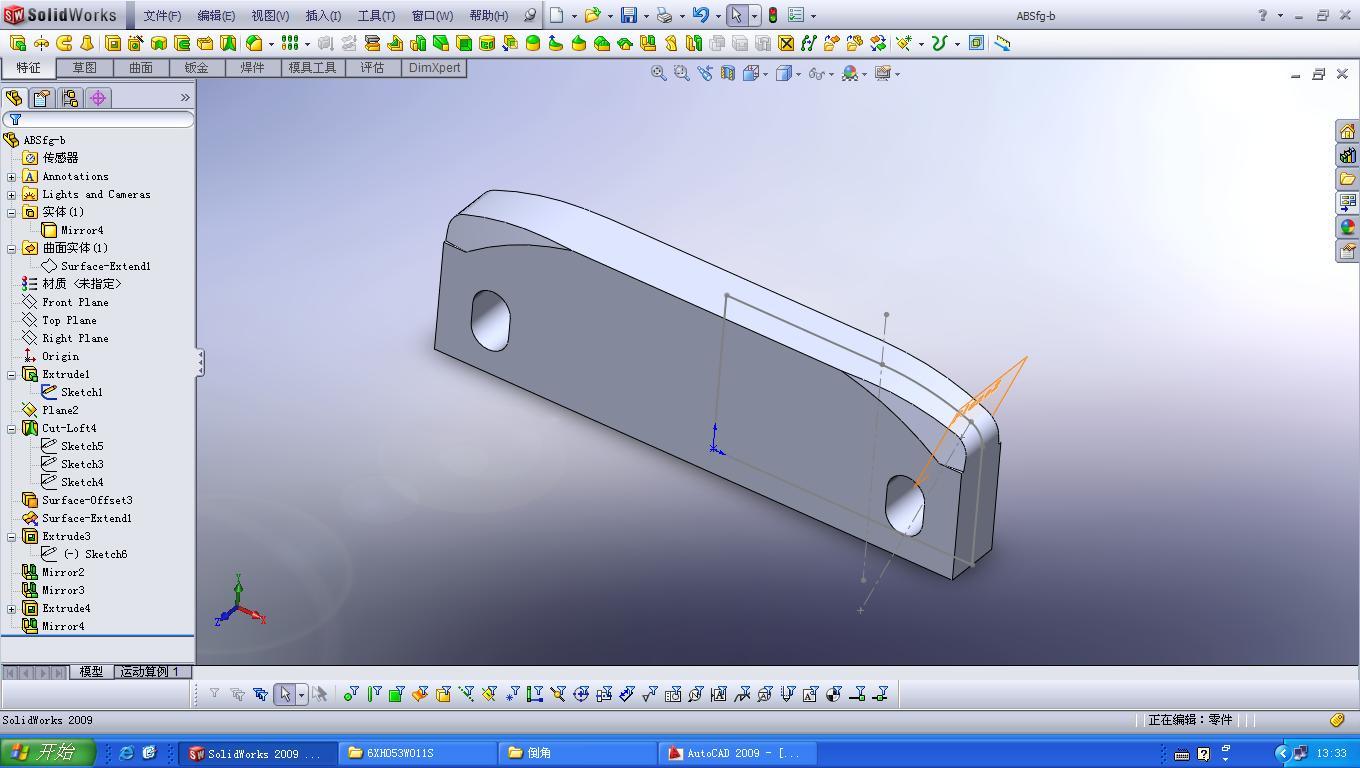Collapse the Extrude1 feature node
The width and height of the screenshot is (1360, 768).
tap(12, 375)
